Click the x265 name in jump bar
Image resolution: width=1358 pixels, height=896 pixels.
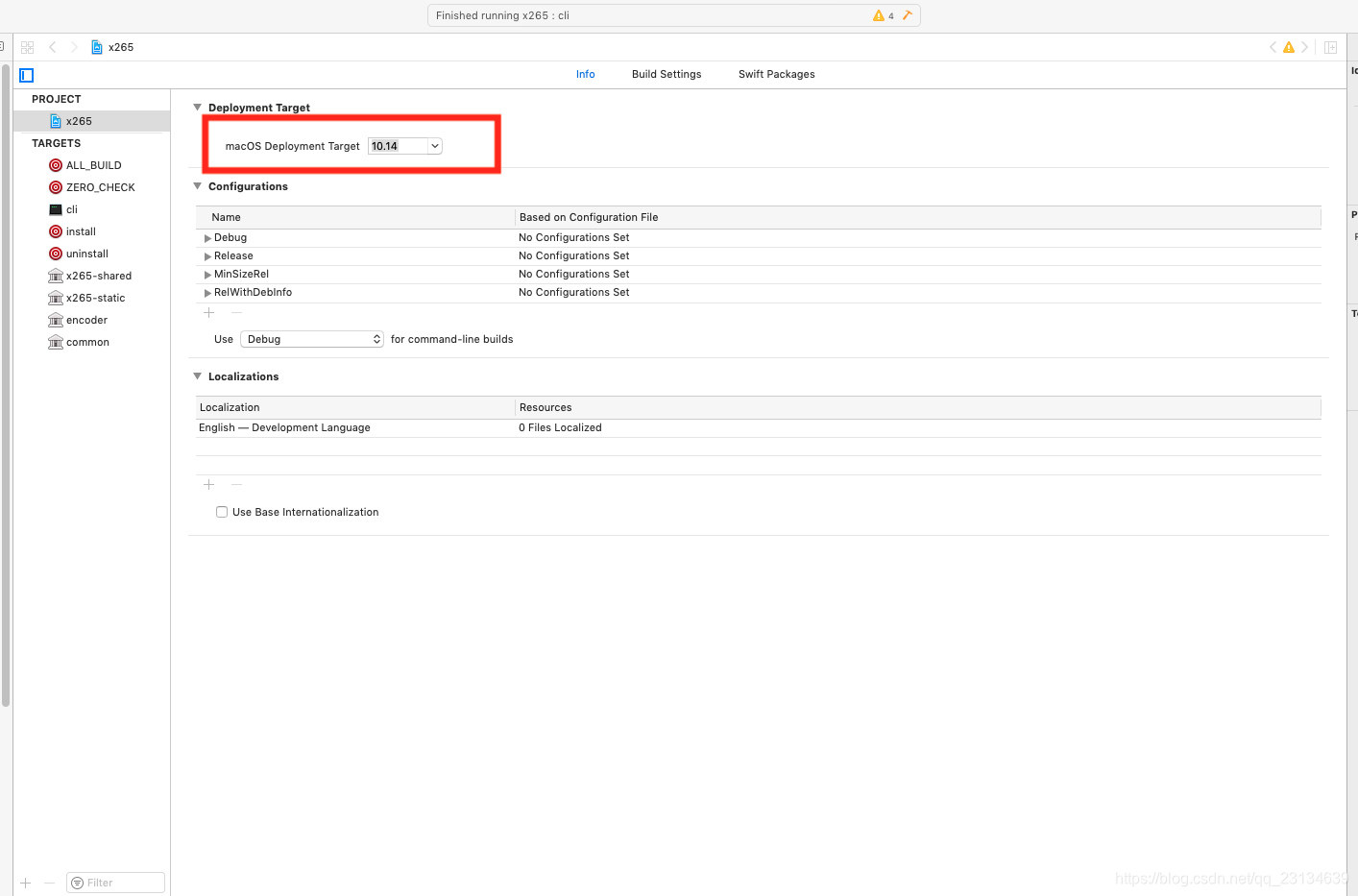pyautogui.click(x=121, y=47)
